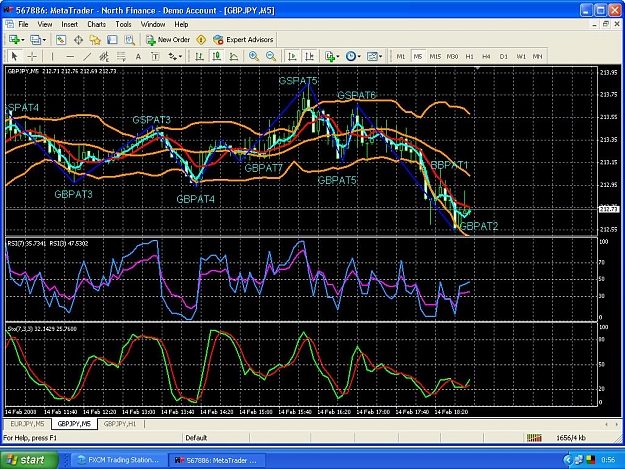The image size is (625, 469).
Task: Open the Windows start button
Action: 29,460
